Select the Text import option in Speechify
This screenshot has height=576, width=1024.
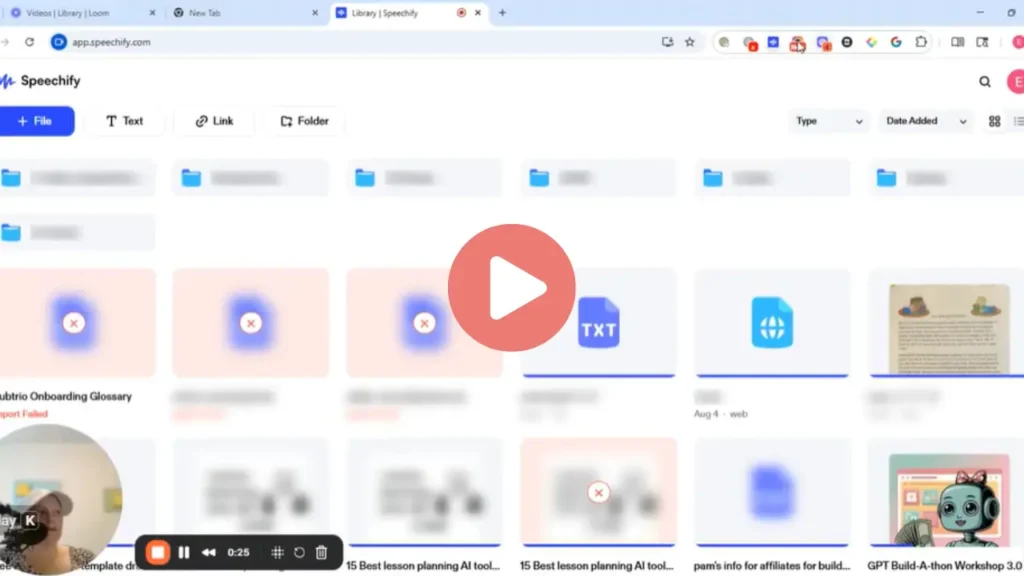(x=125, y=120)
